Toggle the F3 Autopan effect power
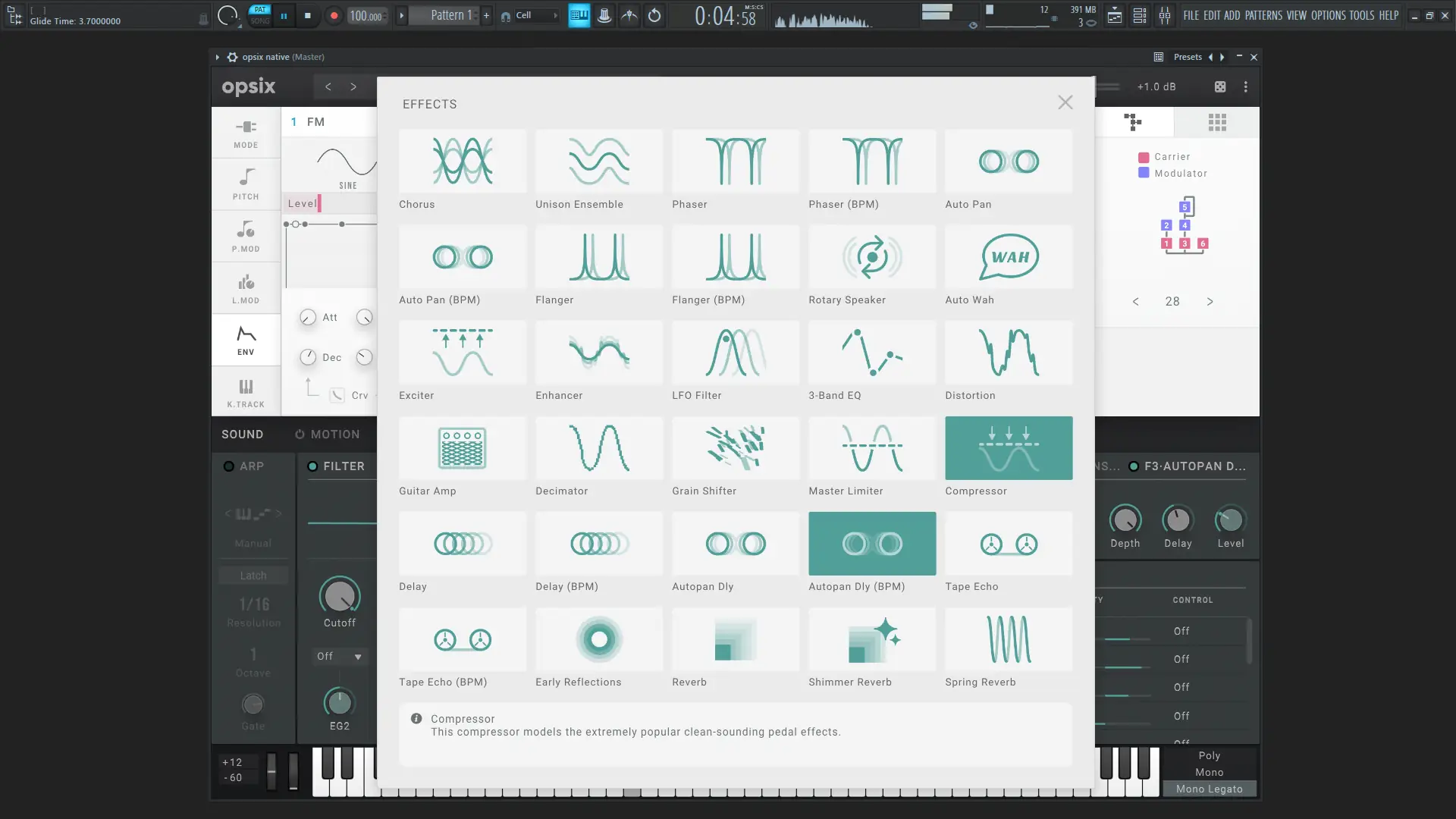The width and height of the screenshot is (1456, 819). (1134, 466)
